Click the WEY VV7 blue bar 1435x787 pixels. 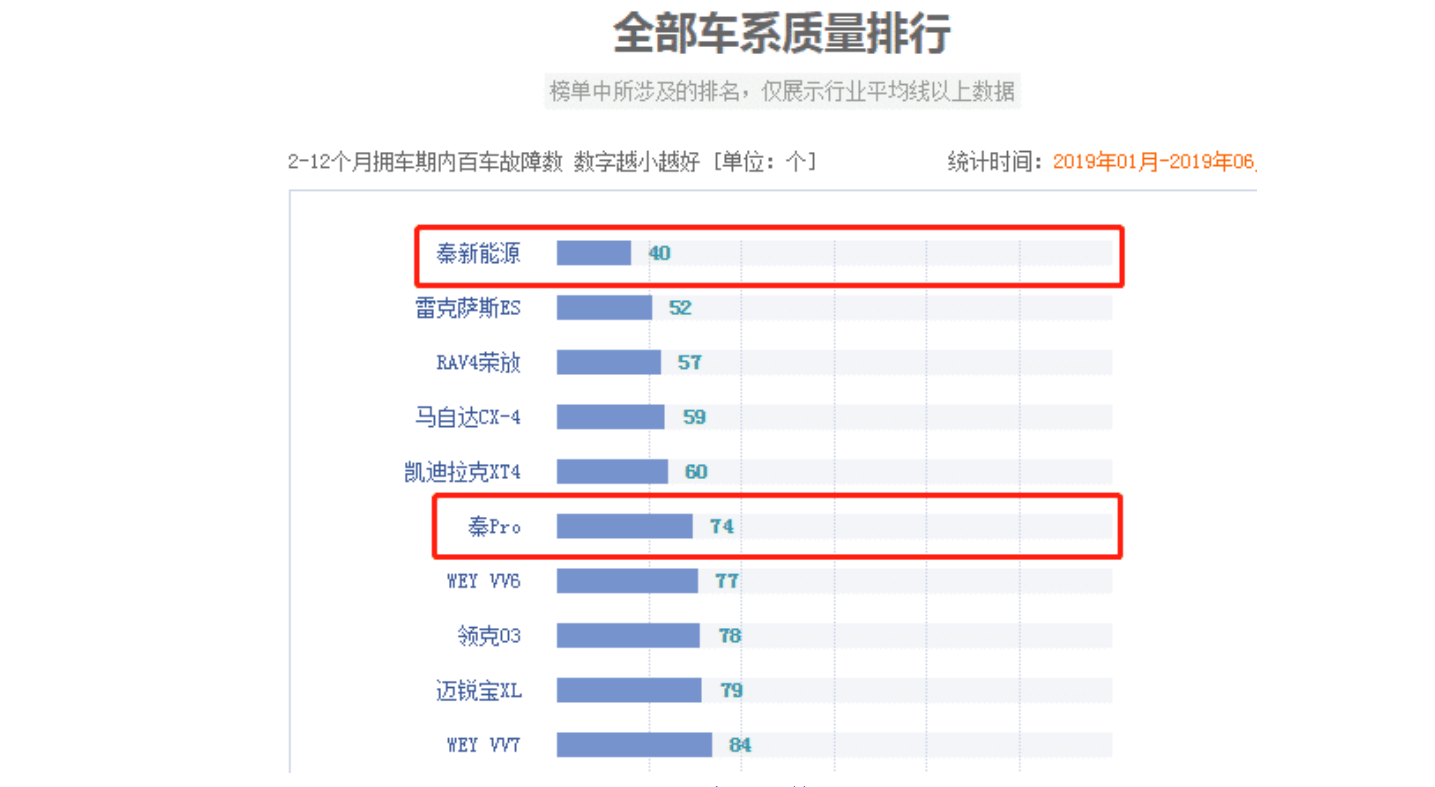[x=635, y=745]
